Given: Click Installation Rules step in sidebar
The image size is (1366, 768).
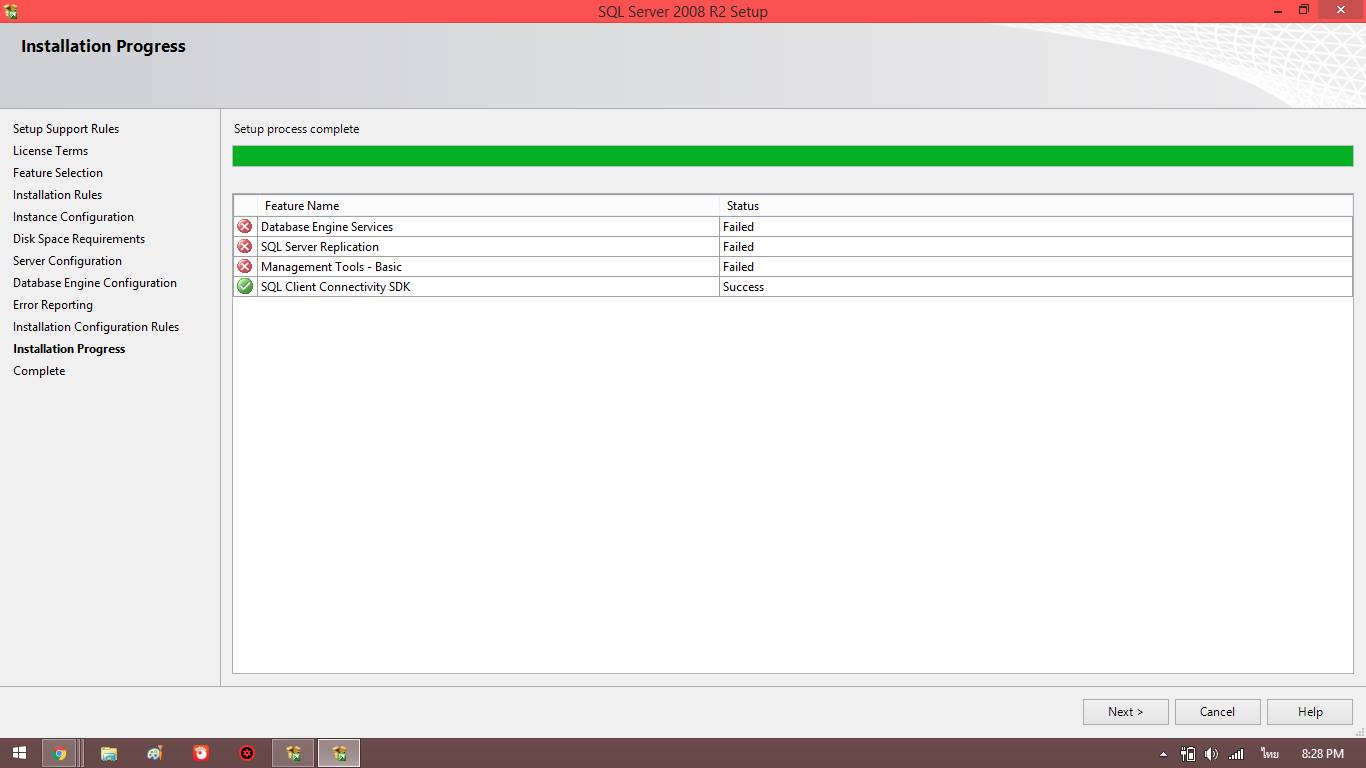Looking at the screenshot, I should tap(57, 195).
